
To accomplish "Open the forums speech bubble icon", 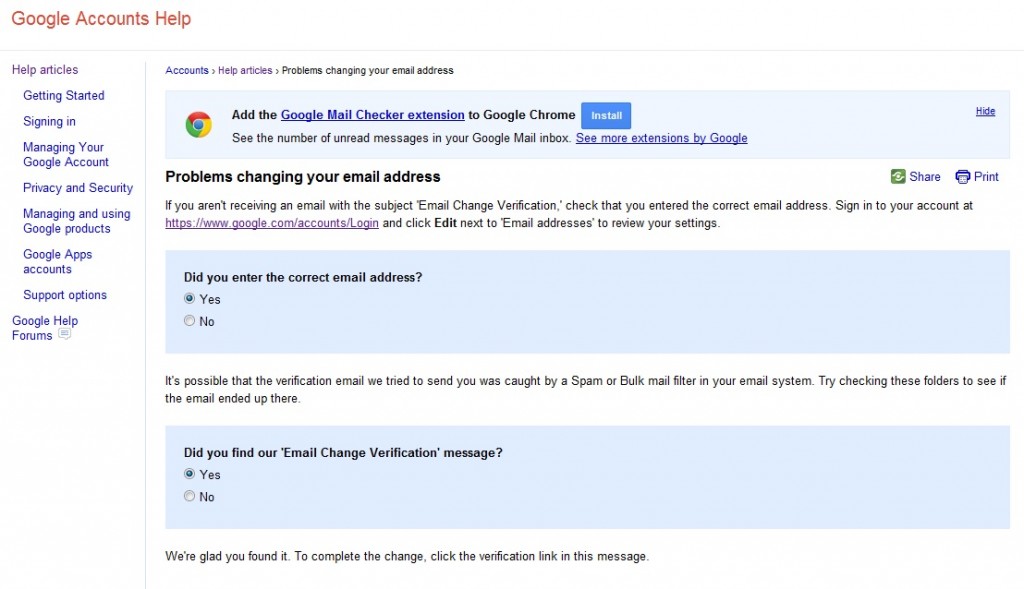I will (64, 334).
